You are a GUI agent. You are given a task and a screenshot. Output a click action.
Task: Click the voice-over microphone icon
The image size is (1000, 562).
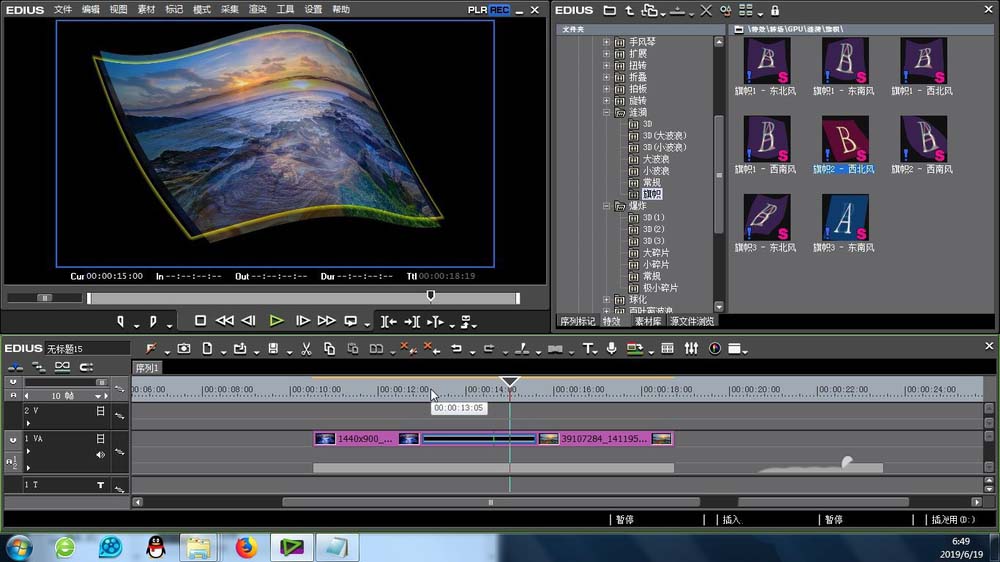(612, 348)
